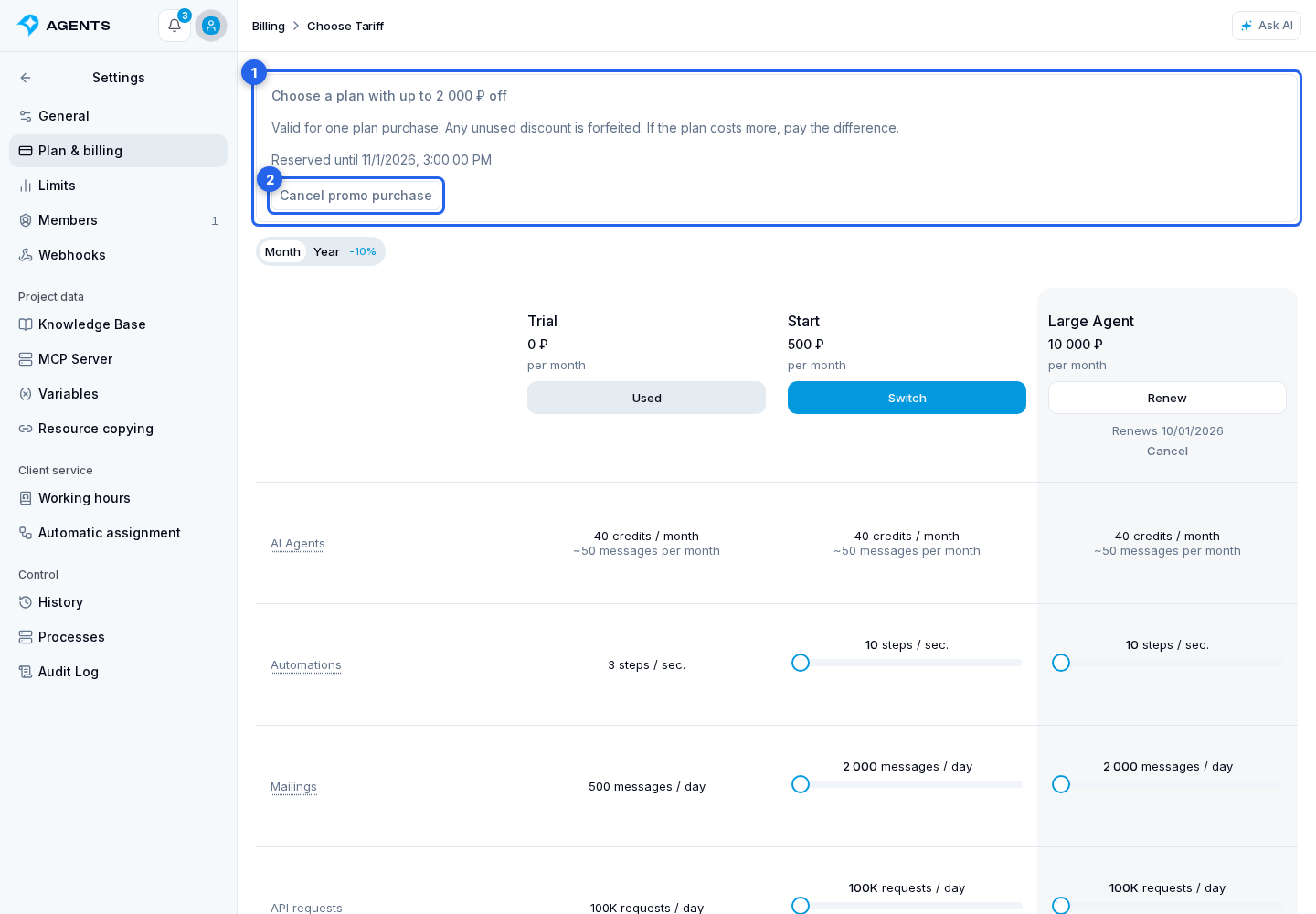Click the Working hours icon
1316x914 pixels.
26,498
